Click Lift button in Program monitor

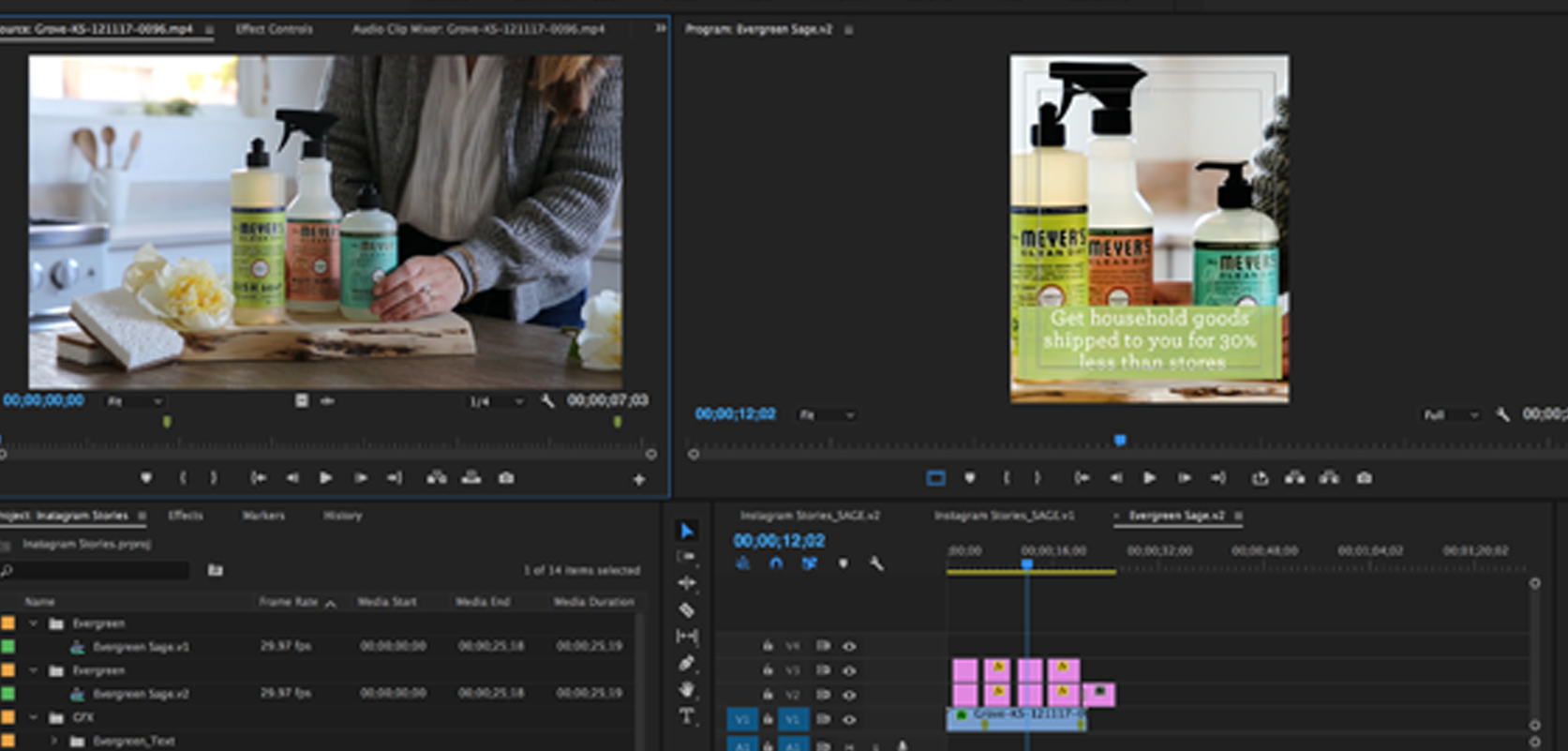(x=1295, y=478)
